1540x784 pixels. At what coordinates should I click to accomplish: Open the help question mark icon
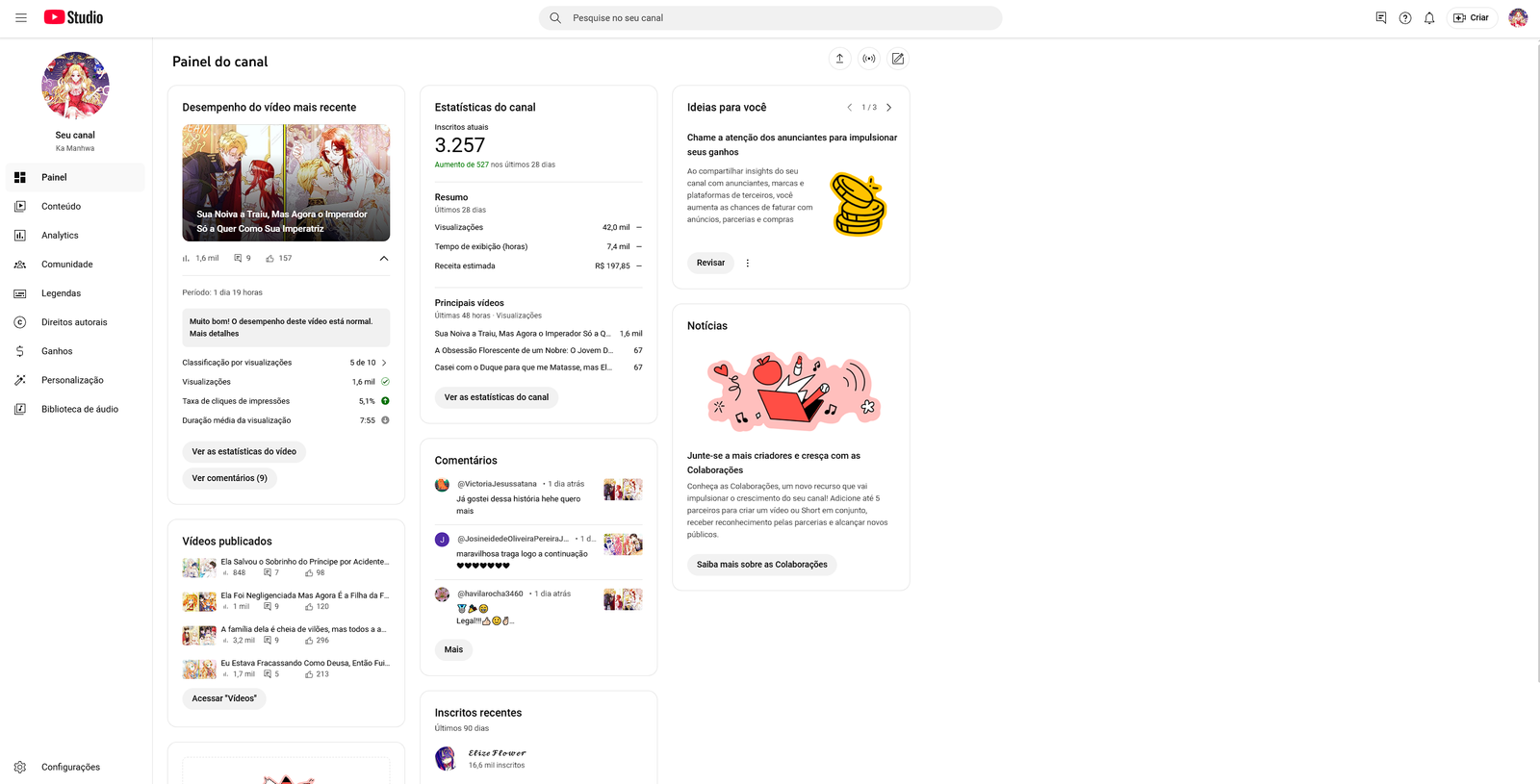tap(1405, 17)
